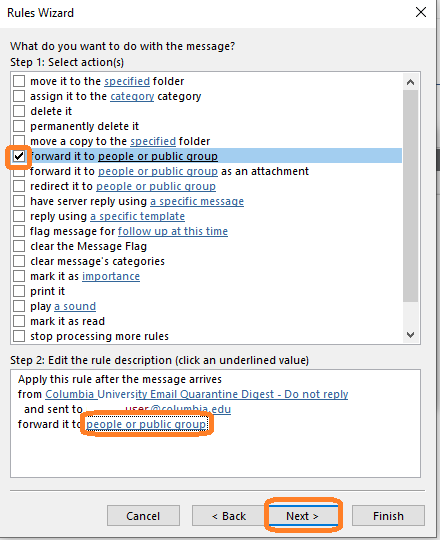Click the action list scroll-up arrow
Screen dimensions: 440x540
coord(410,82)
